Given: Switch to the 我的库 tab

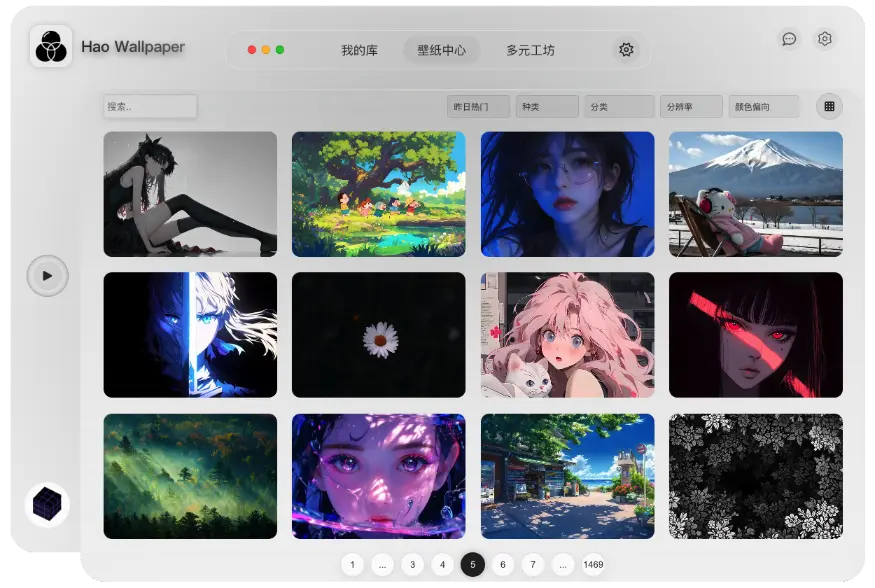Looking at the screenshot, I should [359, 50].
